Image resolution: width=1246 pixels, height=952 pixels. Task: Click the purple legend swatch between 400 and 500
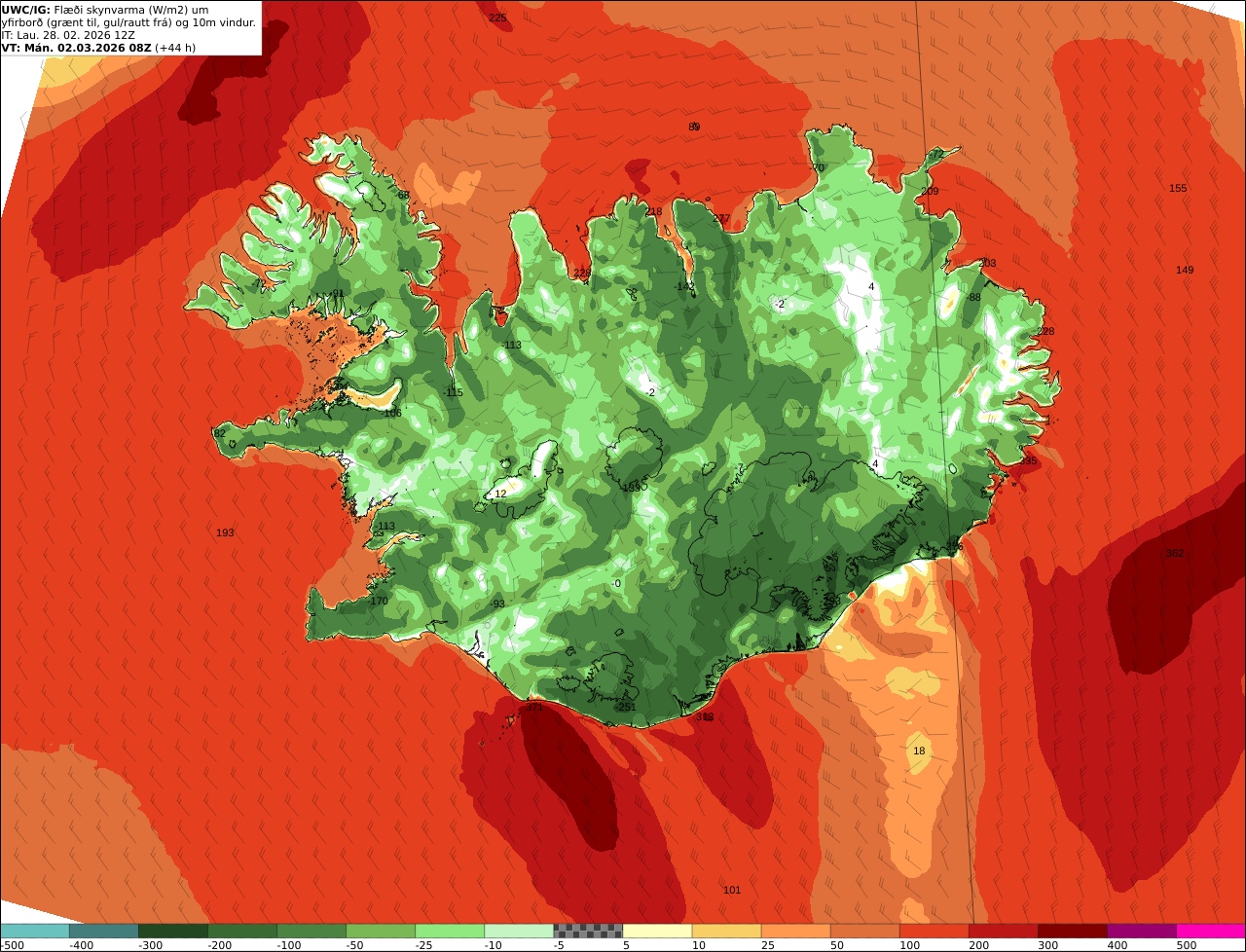(x=1142, y=931)
